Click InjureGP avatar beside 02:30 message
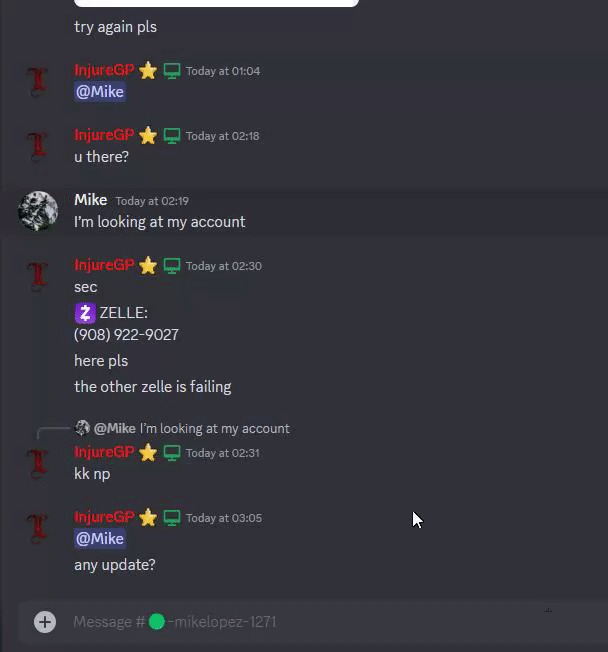This screenshot has width=608, height=652. [x=37, y=275]
